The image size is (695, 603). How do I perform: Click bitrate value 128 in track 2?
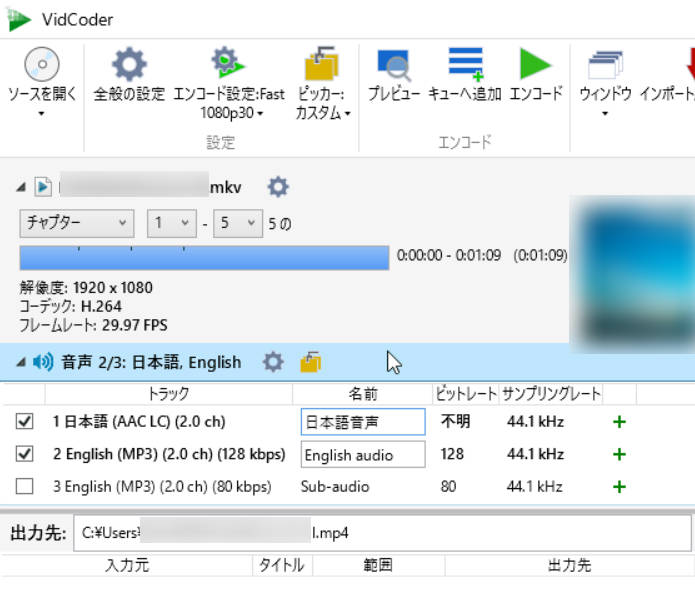(452, 454)
